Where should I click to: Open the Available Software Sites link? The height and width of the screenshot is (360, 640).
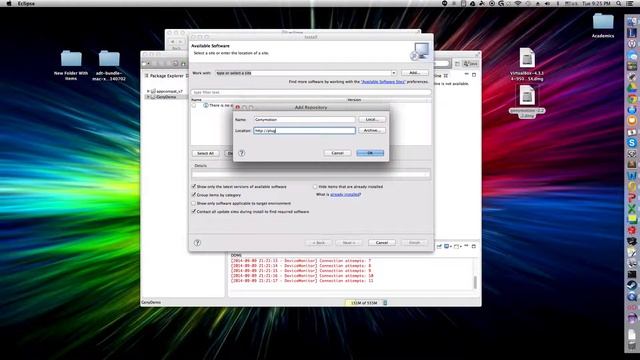pos(383,82)
